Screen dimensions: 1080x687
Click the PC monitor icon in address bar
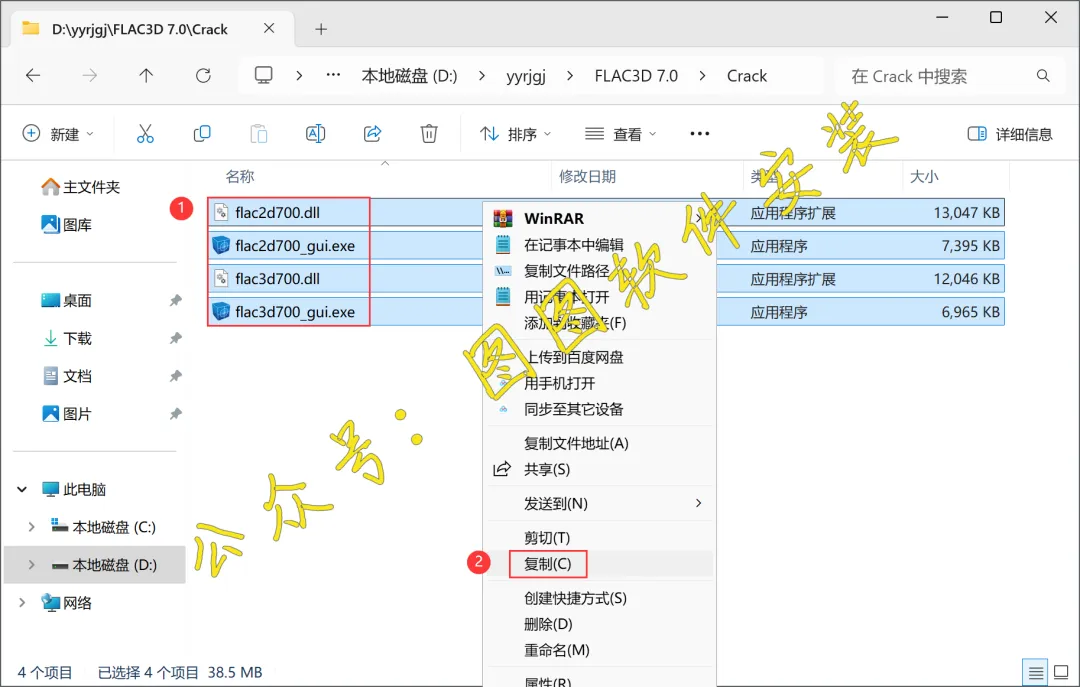pyautogui.click(x=264, y=75)
